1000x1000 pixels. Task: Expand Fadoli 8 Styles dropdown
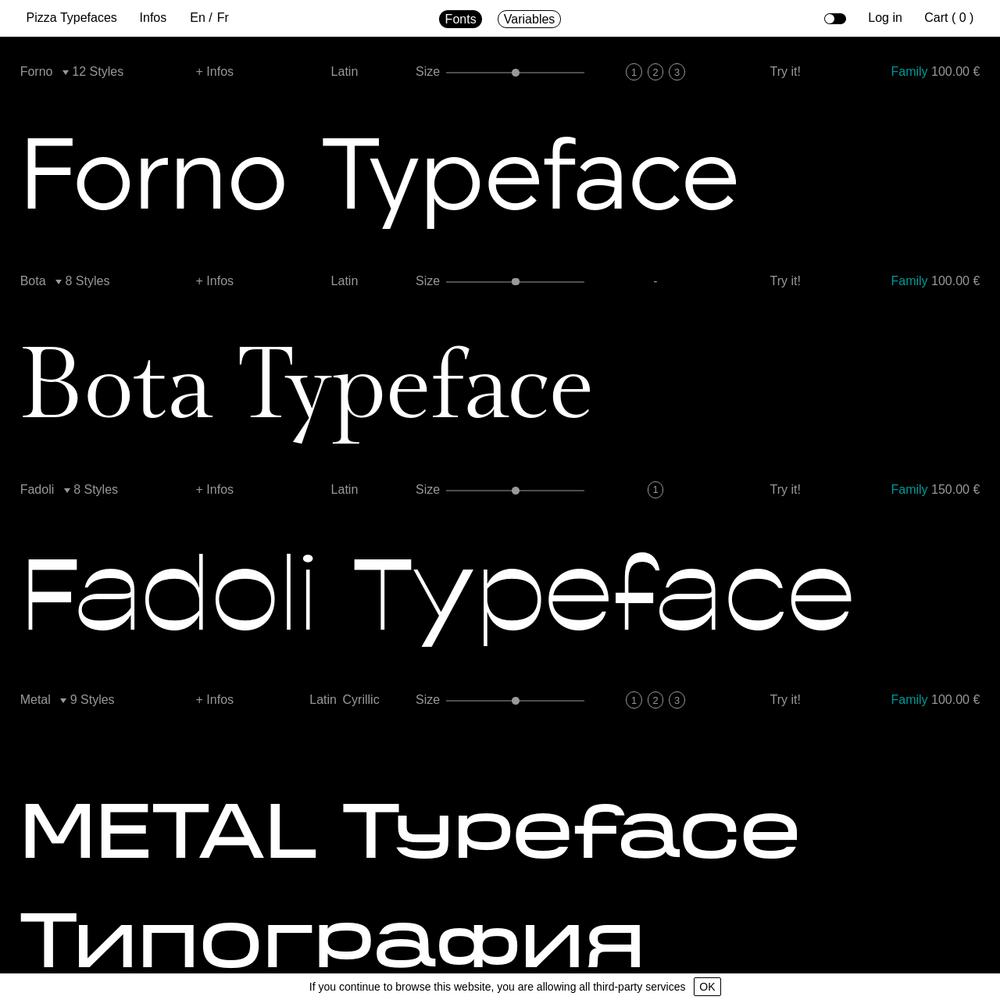click(x=91, y=490)
